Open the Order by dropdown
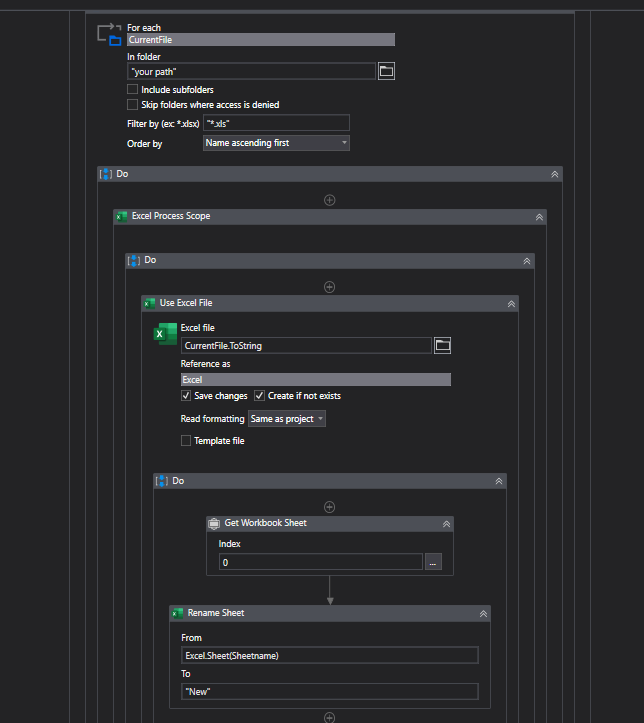This screenshot has width=644, height=723. [x=276, y=143]
